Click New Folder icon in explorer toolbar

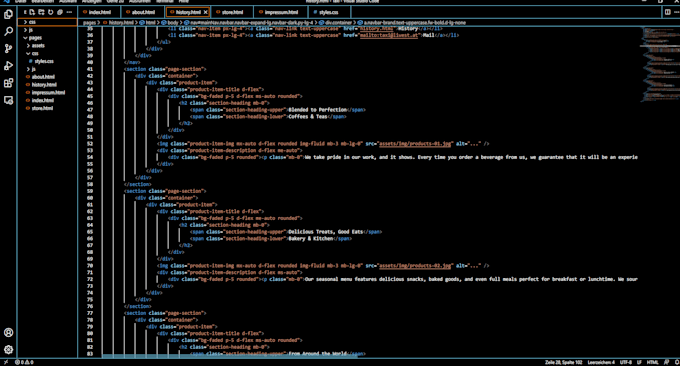click(x=41, y=12)
